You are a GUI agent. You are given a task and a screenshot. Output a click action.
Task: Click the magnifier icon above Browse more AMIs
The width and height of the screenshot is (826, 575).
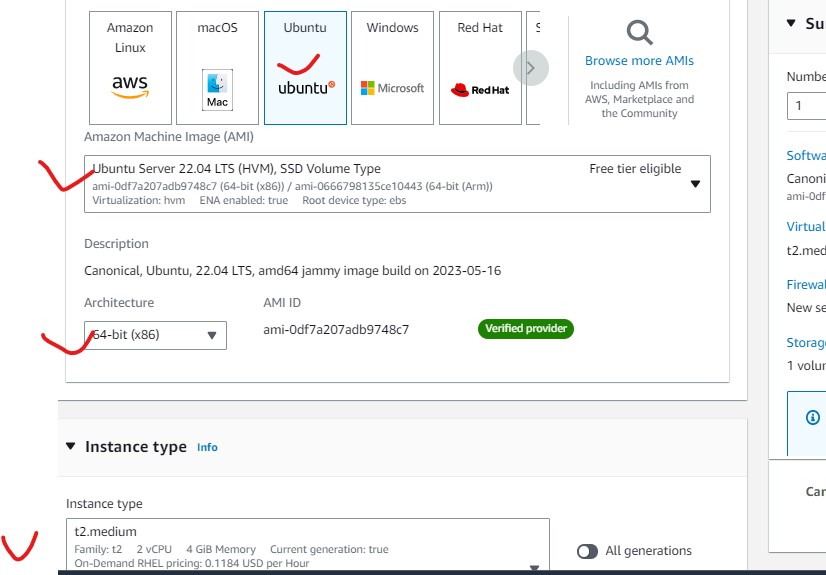(639, 32)
